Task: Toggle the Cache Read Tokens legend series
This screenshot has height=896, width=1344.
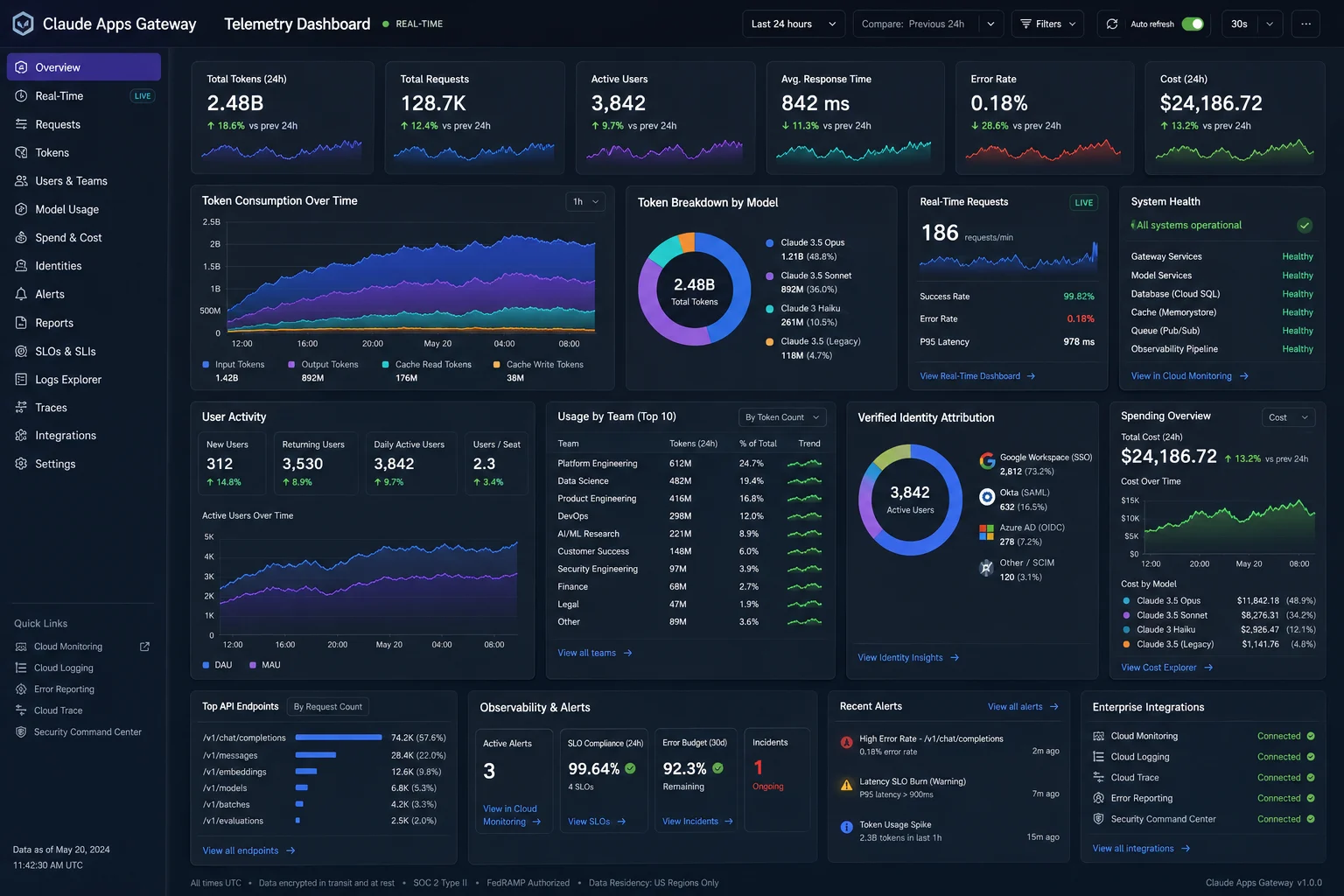Action: (x=427, y=365)
